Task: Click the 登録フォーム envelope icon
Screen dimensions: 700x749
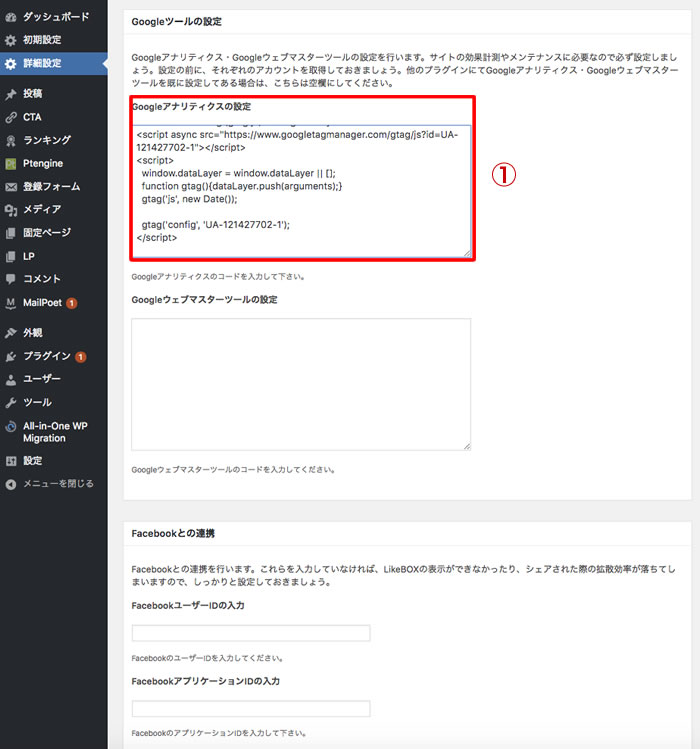Action: point(11,187)
